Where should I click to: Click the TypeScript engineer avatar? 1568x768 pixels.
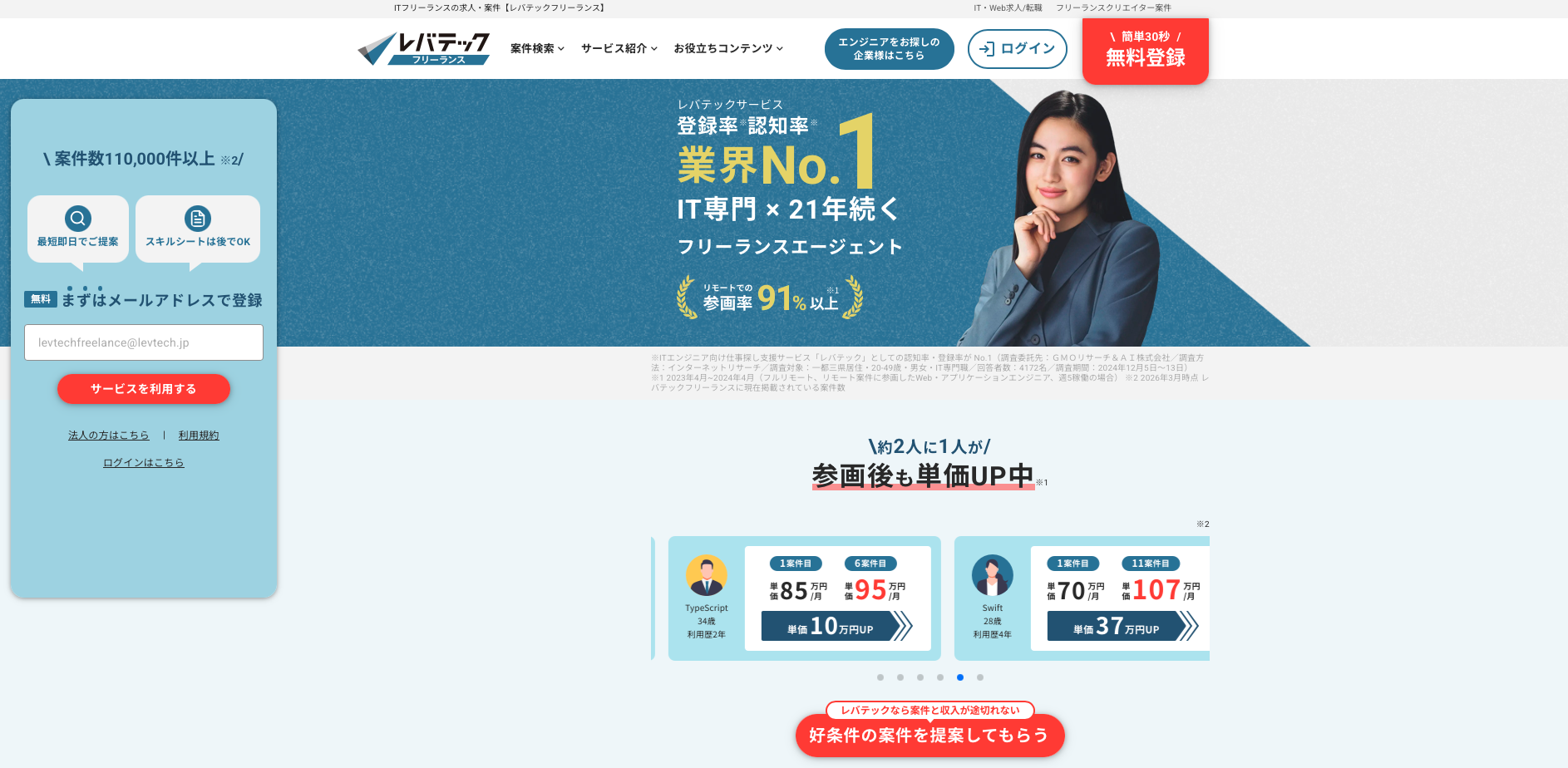click(x=707, y=576)
